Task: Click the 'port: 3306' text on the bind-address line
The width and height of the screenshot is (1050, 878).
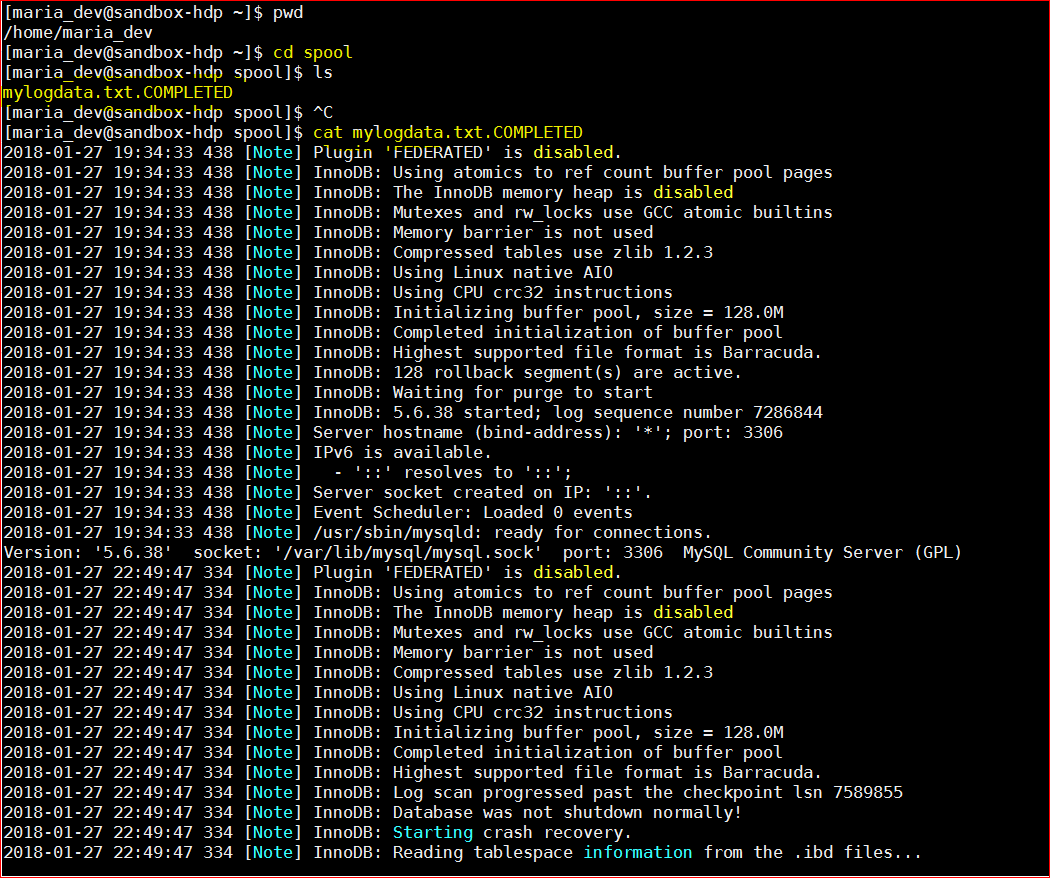Action: pos(733,433)
